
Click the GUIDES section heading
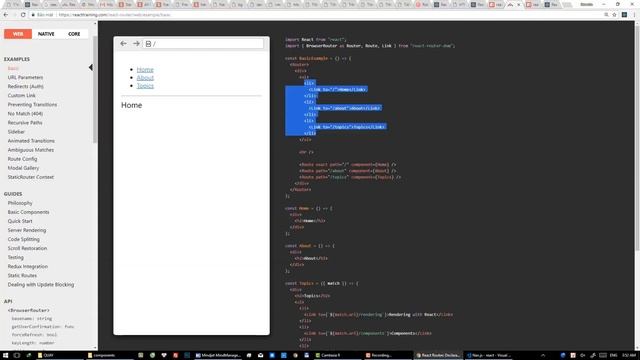pyautogui.click(x=13, y=194)
